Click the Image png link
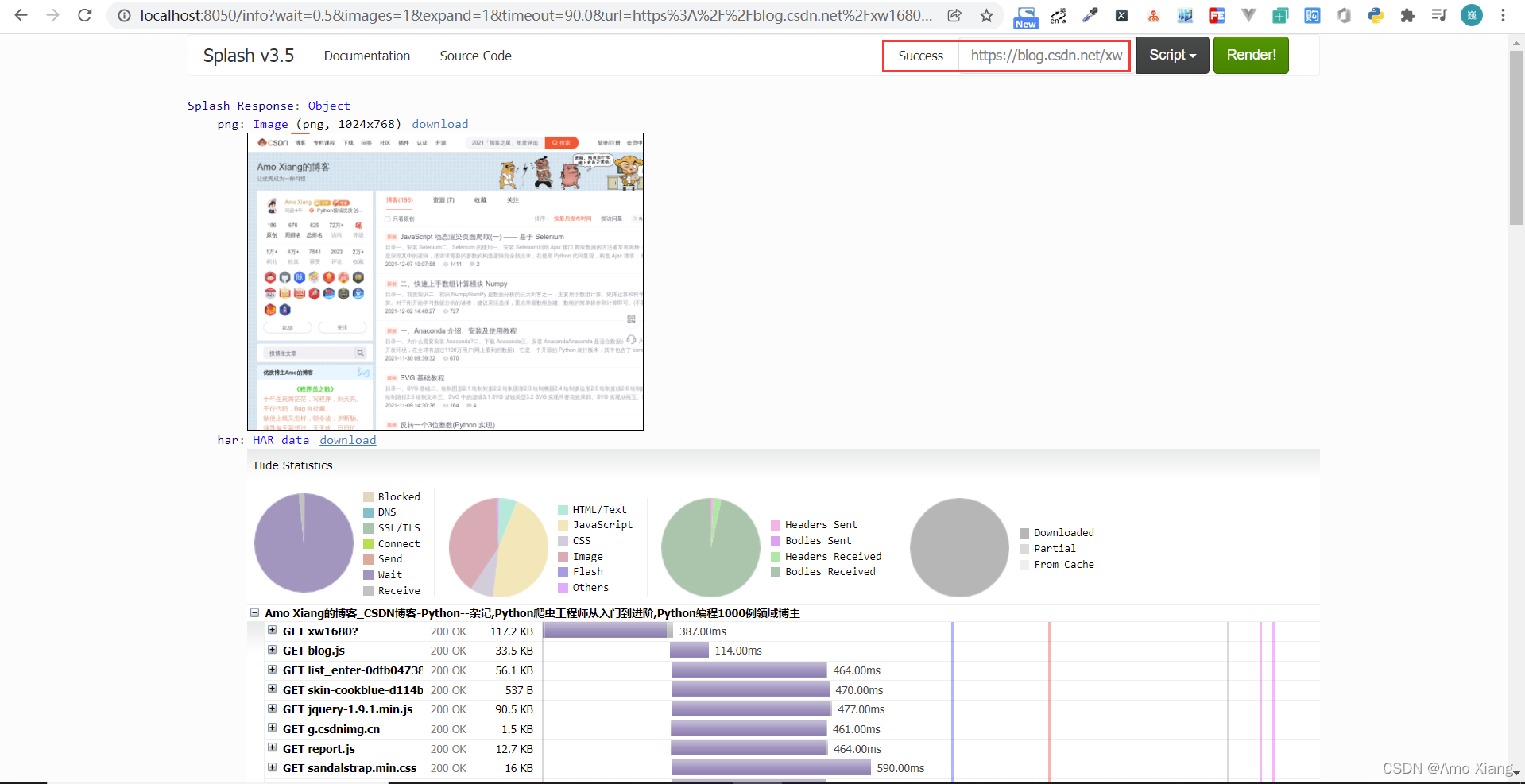1525x784 pixels. point(270,124)
